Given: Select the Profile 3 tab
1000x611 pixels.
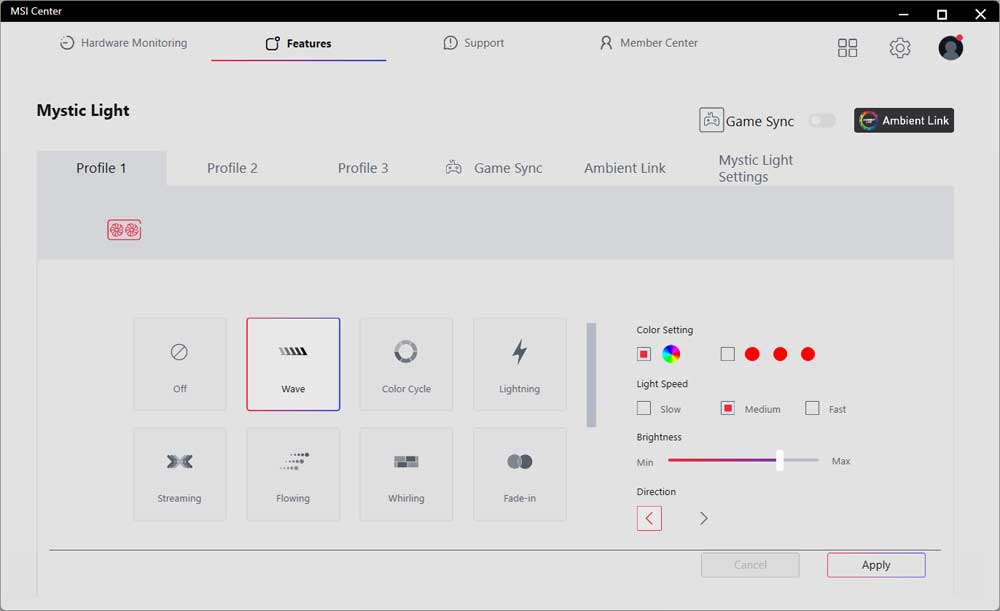Looking at the screenshot, I should [363, 168].
